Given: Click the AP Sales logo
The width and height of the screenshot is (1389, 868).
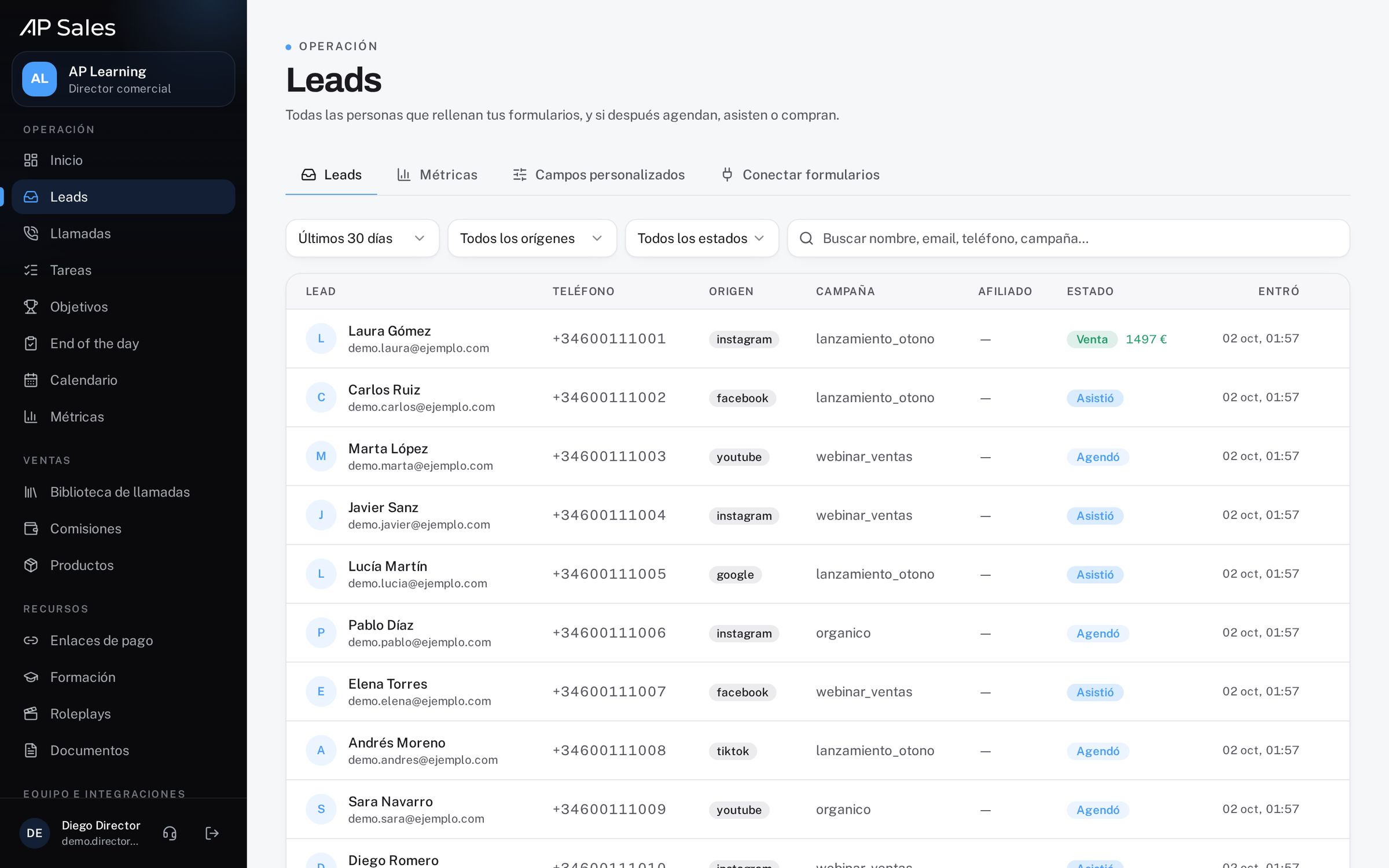Looking at the screenshot, I should click(68, 28).
